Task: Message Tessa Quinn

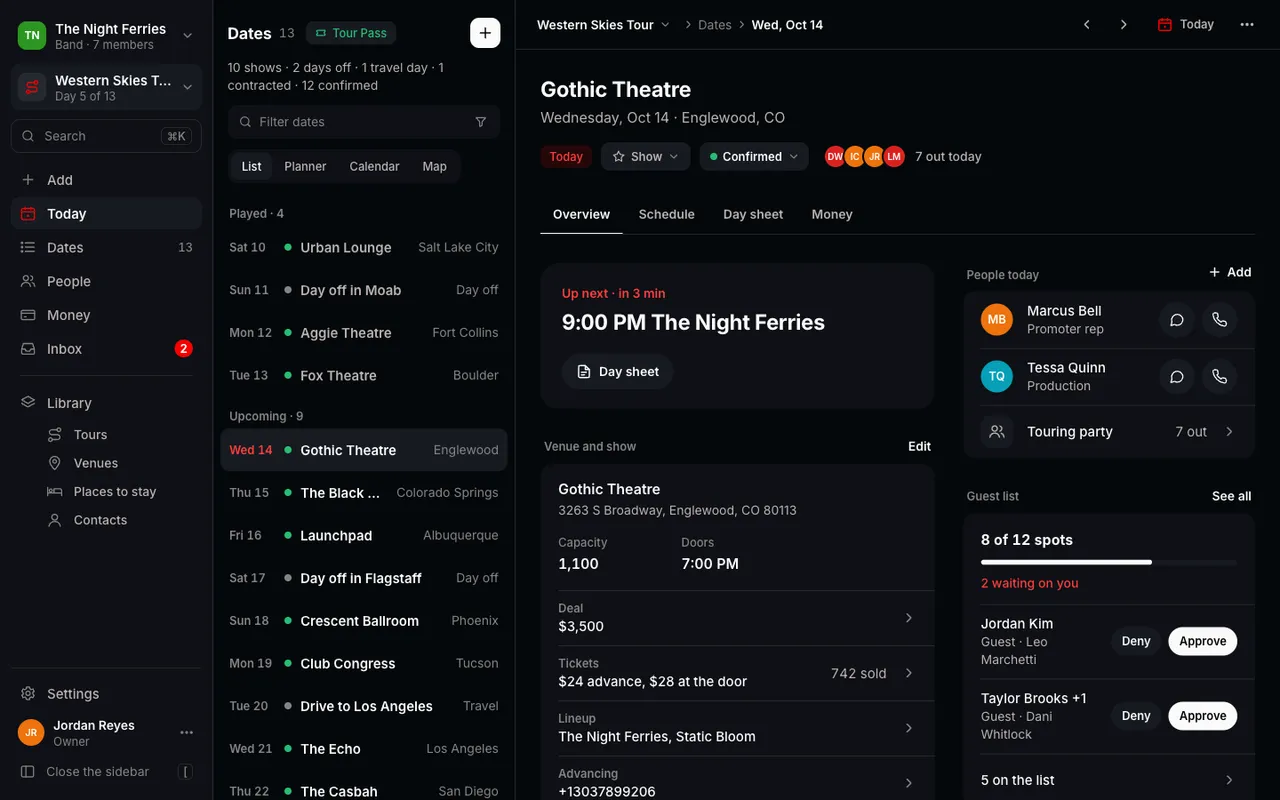Action: point(1177,377)
